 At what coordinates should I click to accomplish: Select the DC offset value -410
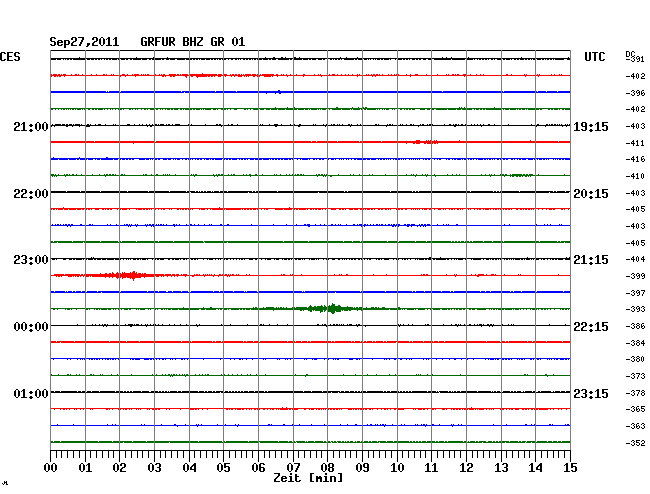coord(635,176)
